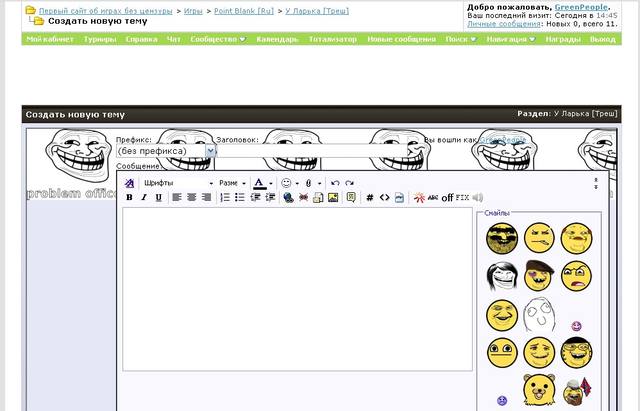Click the paperclip attachment icon
Screen dimensions: 640x411
309,183
